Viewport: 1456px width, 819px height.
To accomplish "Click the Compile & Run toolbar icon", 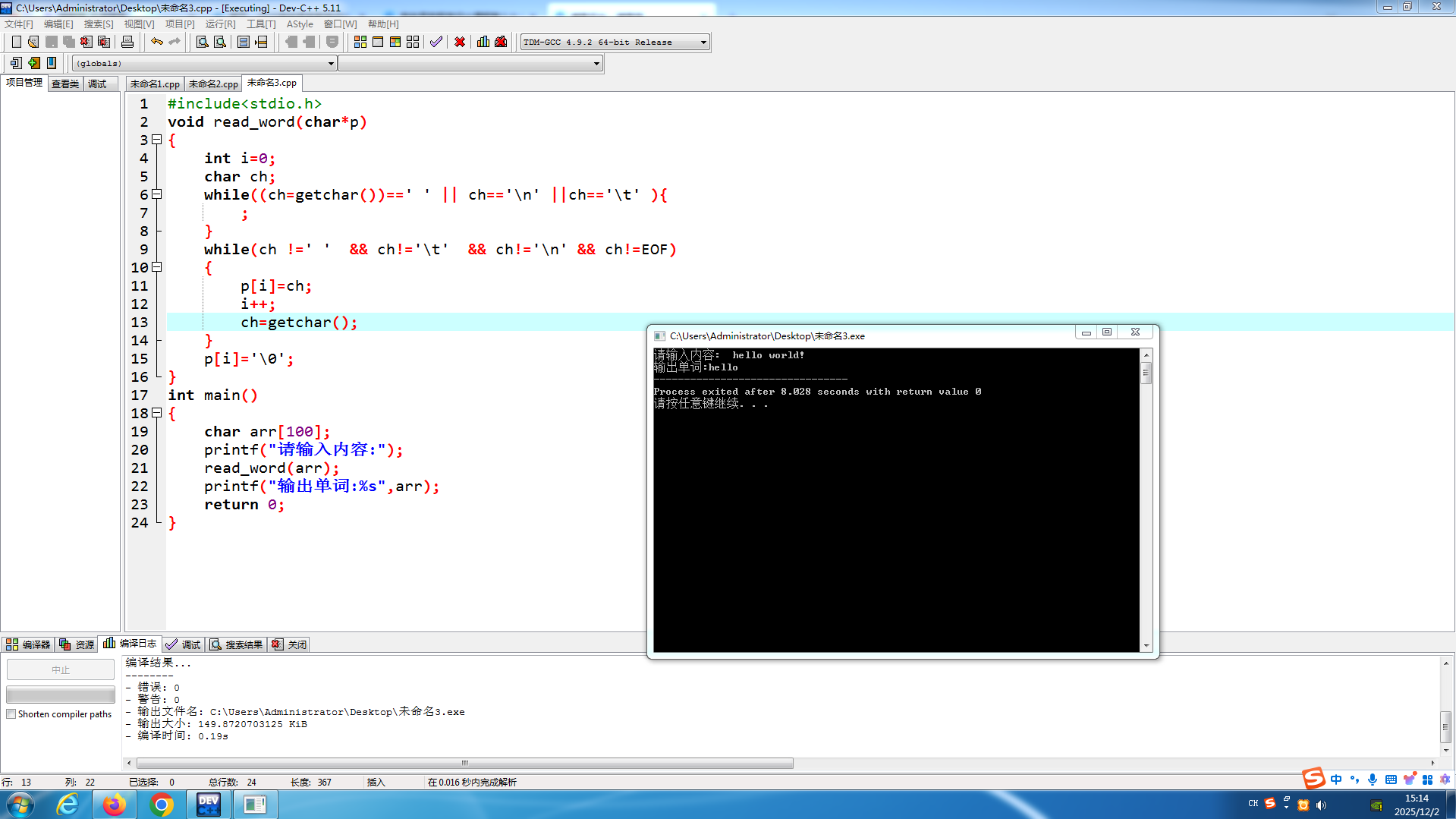I will (395, 42).
